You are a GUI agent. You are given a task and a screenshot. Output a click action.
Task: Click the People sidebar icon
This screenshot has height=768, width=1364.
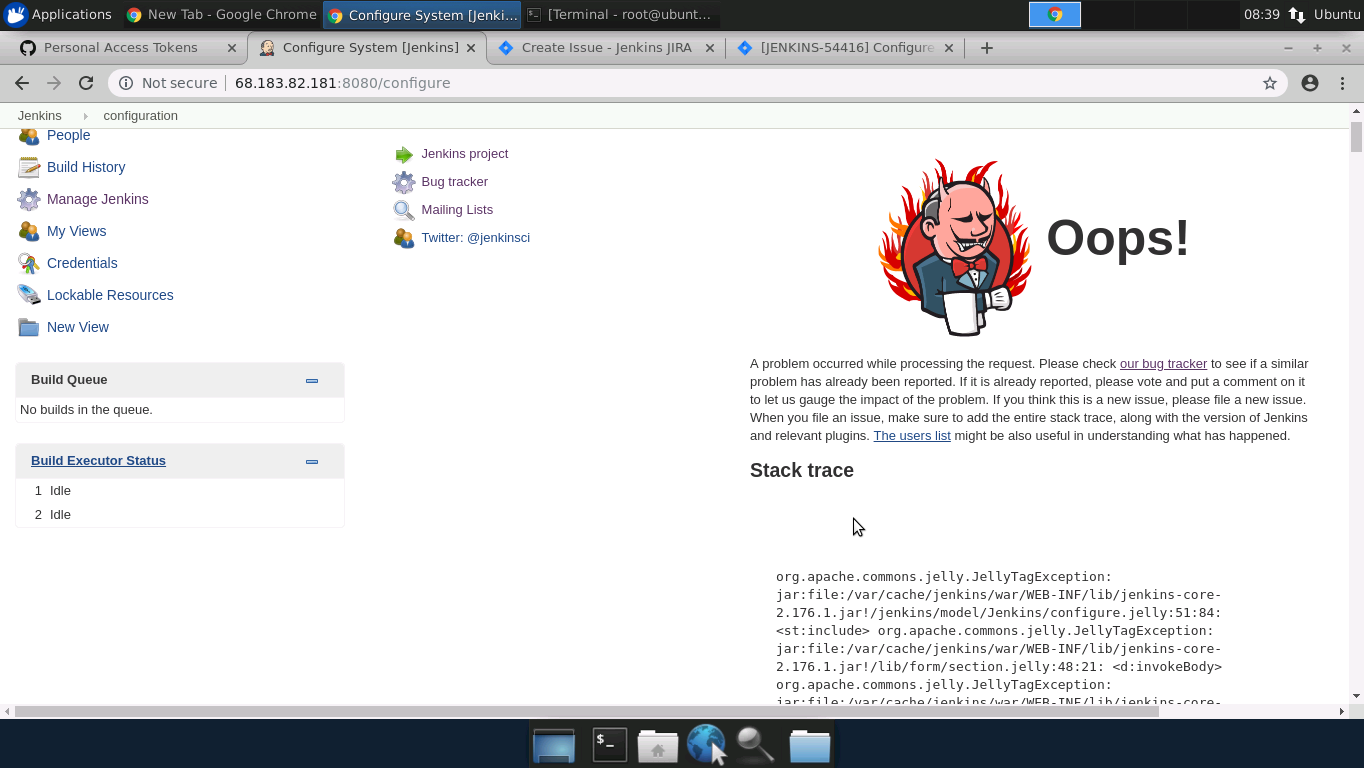click(x=28, y=137)
